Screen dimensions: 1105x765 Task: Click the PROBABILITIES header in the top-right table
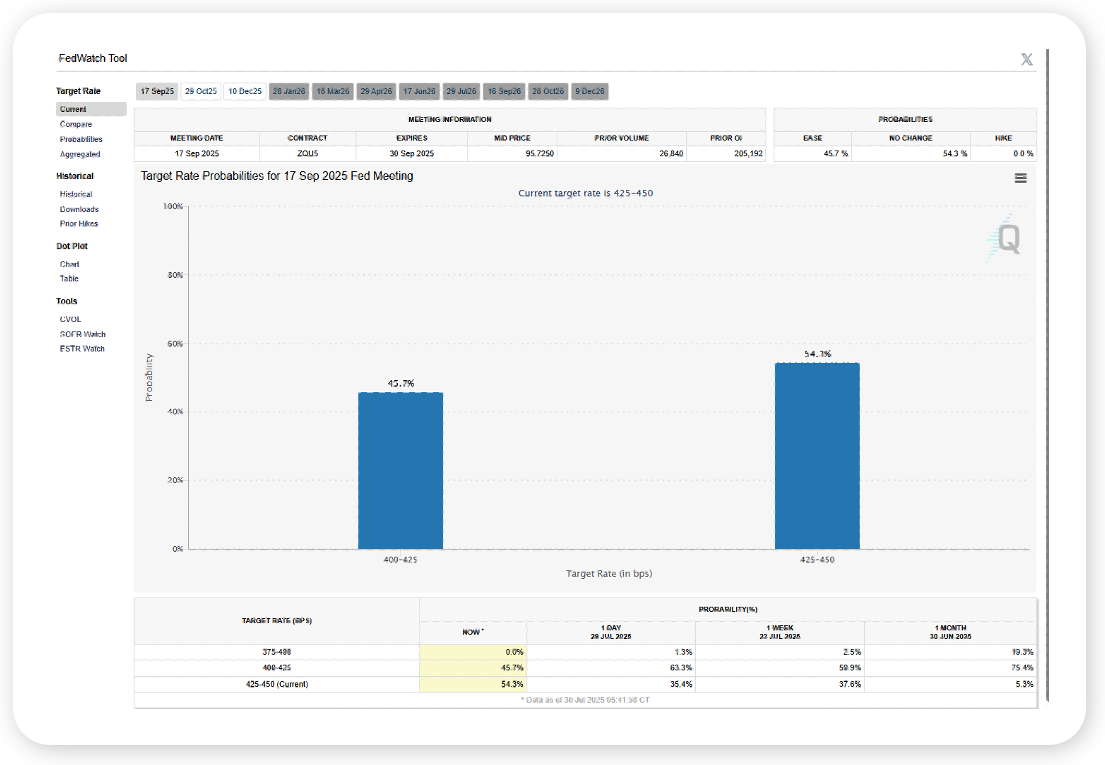tap(905, 120)
